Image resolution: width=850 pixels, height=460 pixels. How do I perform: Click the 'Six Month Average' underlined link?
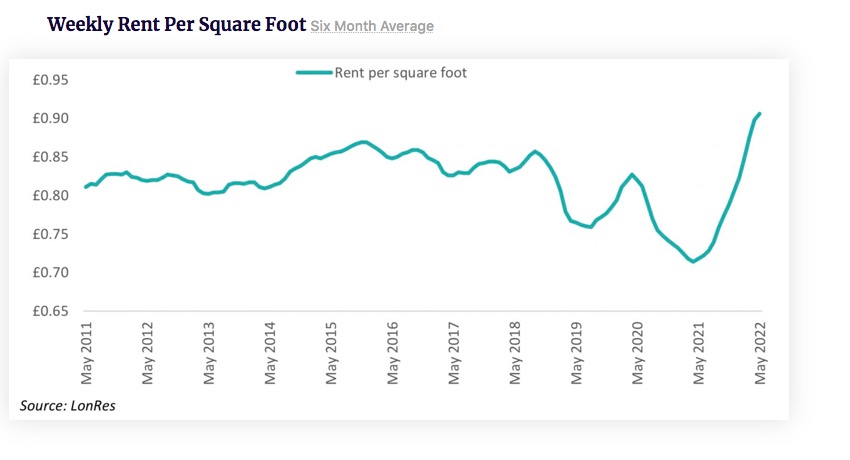pyautogui.click(x=372, y=25)
